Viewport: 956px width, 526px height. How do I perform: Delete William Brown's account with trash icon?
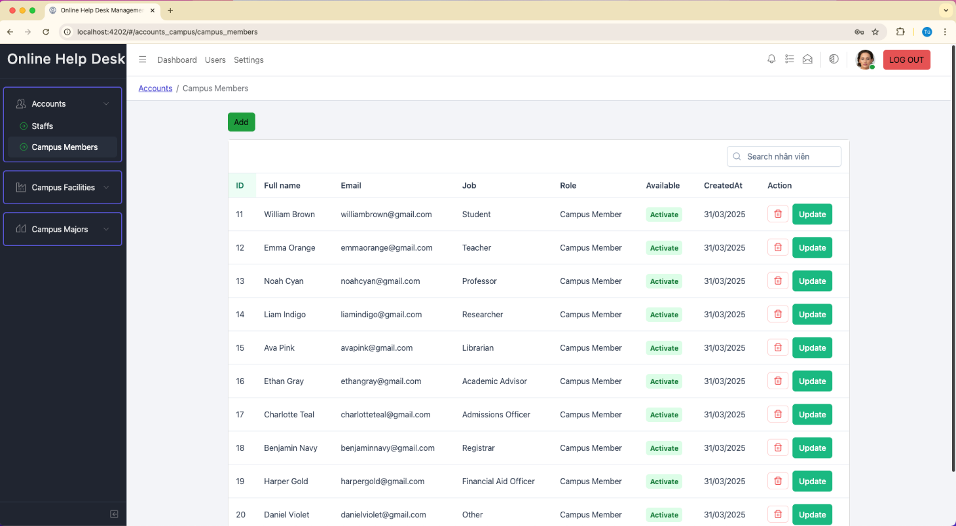click(777, 214)
